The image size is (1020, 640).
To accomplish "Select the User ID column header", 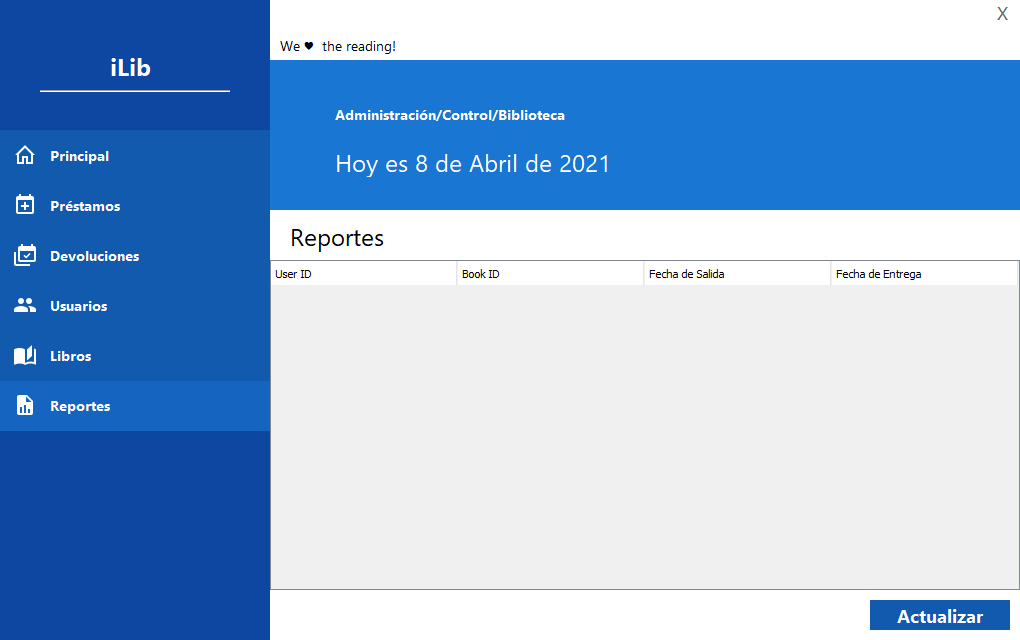I will pyautogui.click(x=364, y=274).
